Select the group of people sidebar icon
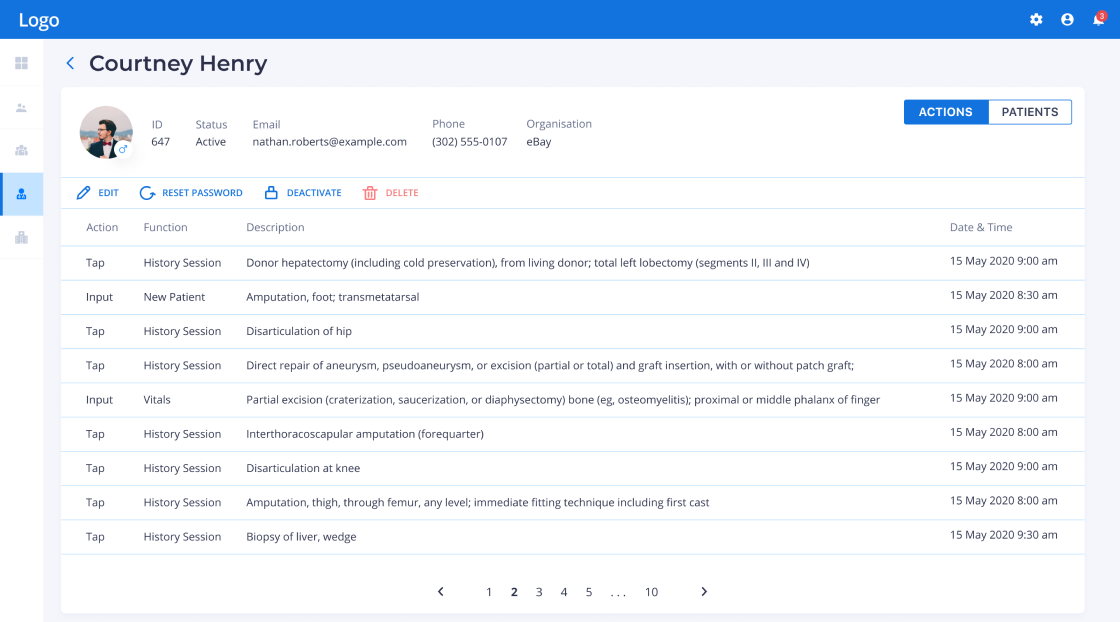The width and height of the screenshot is (1120, 622). pyautogui.click(x=21, y=150)
